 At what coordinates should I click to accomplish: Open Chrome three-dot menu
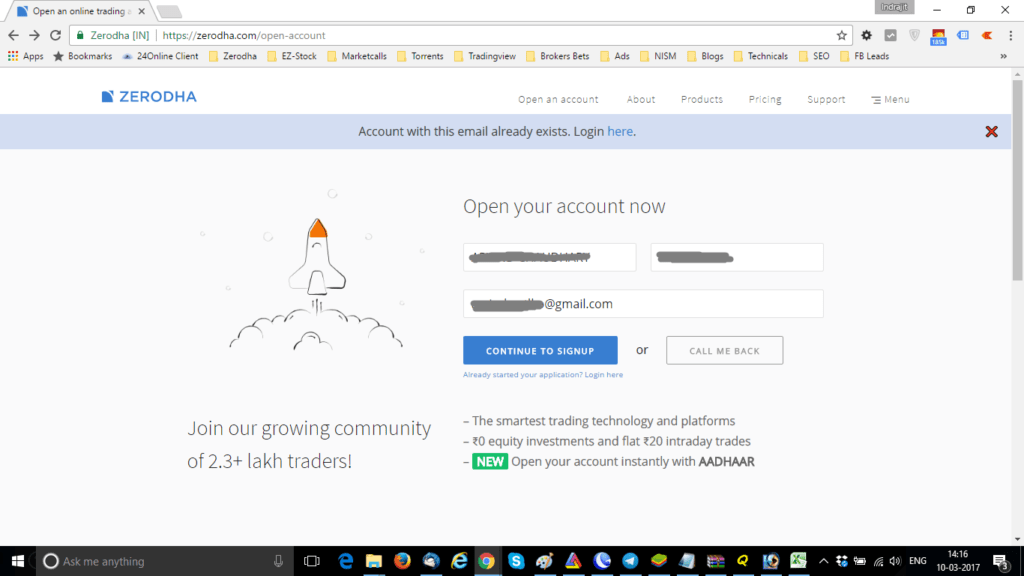(1010, 35)
